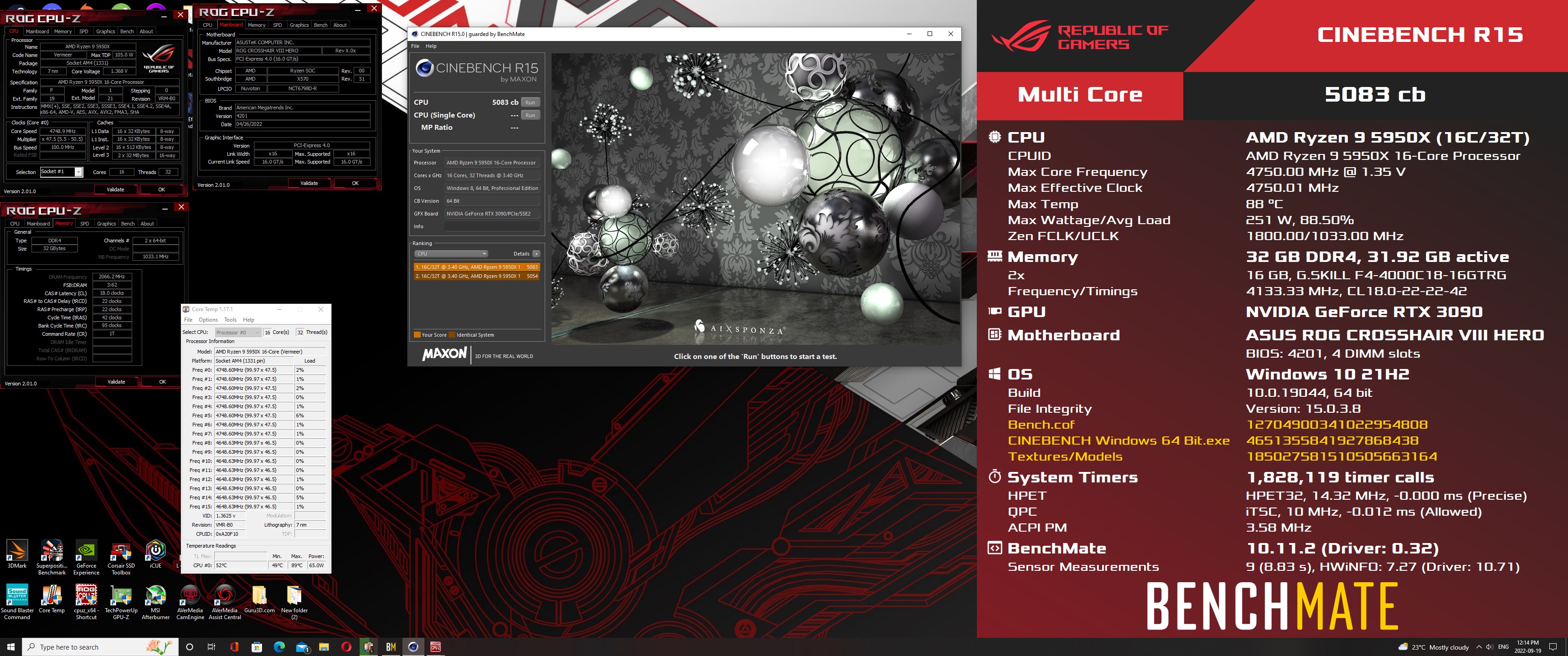Switch to ROG CPU-Z taskbar button
Viewport: 1568px width, 656px height.
pos(436,647)
